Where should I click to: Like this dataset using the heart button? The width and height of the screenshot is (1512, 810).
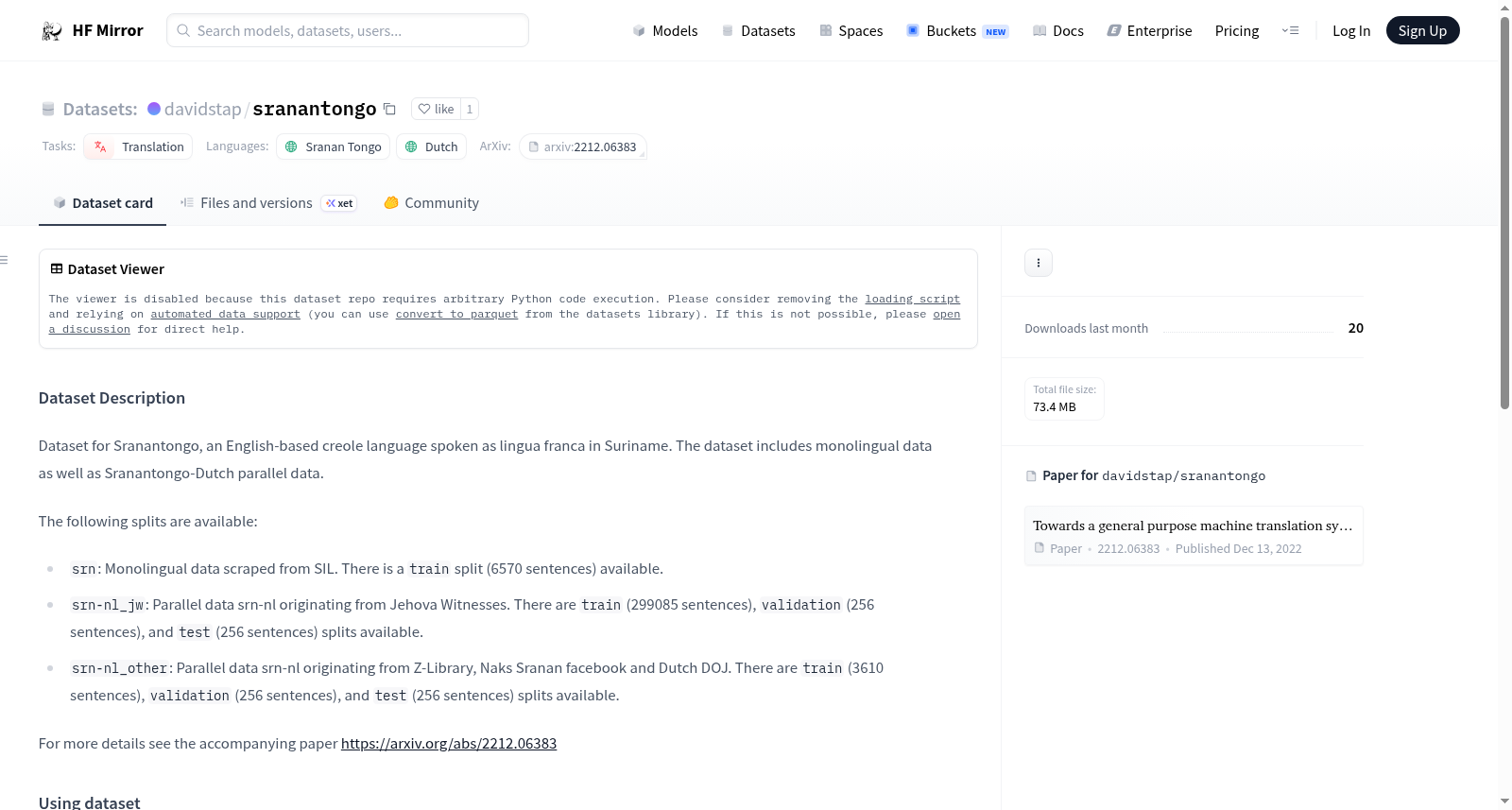[436, 109]
